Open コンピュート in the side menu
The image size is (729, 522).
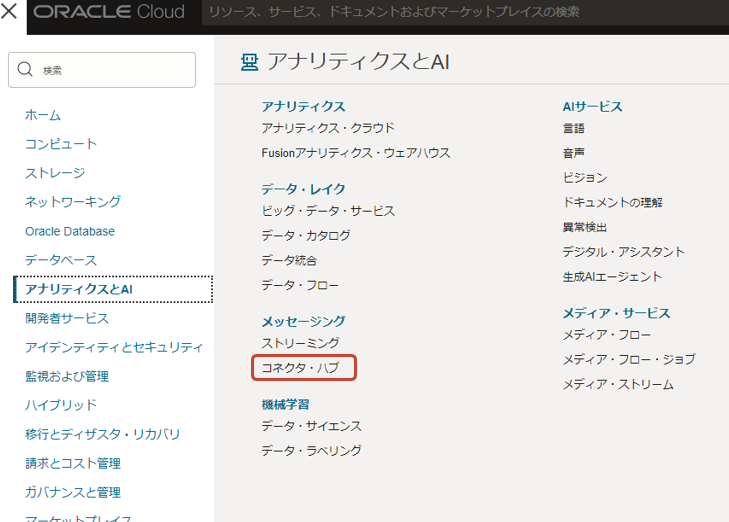tap(61, 144)
